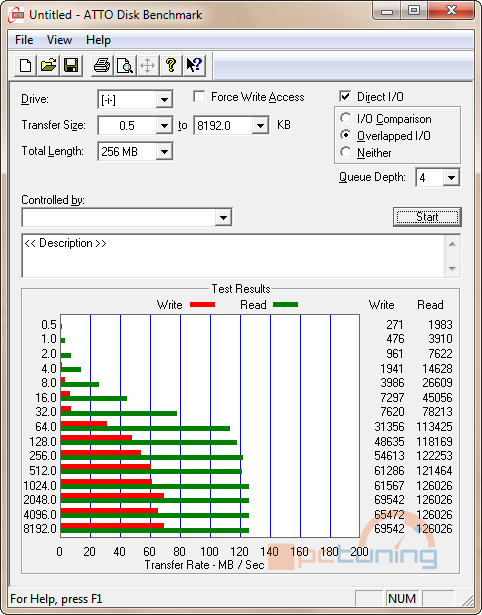The width and height of the screenshot is (482, 615).
Task: Print results using the printer icon
Action: point(102,65)
